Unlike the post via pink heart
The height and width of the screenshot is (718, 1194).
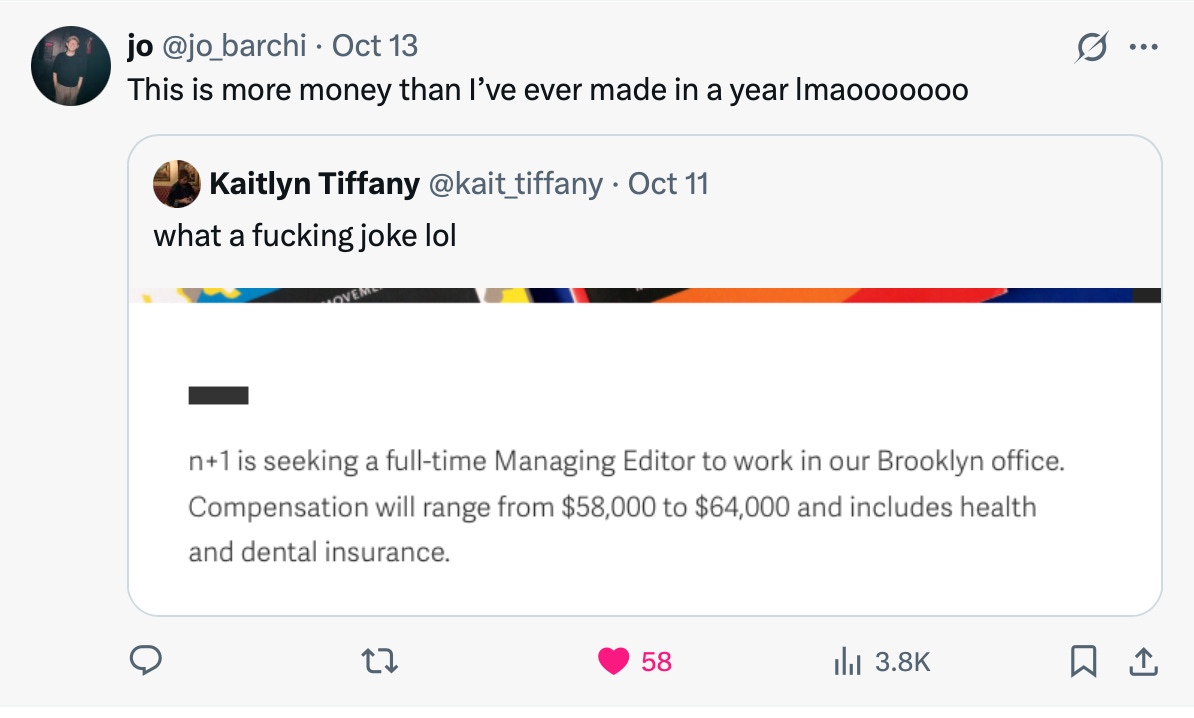613,661
